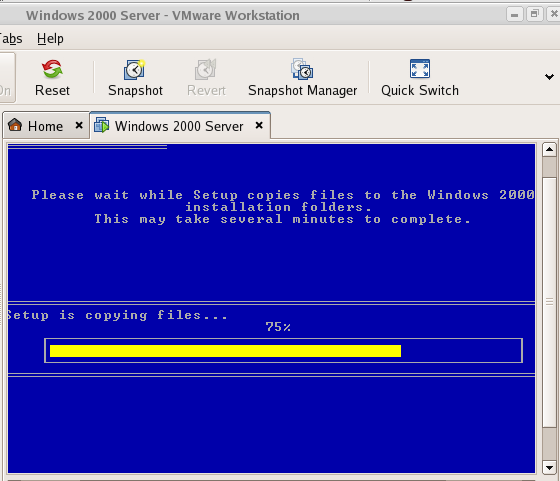Image resolution: width=560 pixels, height=481 pixels.
Task: Click the vertical scrollbar thumb
Action: click(x=549, y=301)
